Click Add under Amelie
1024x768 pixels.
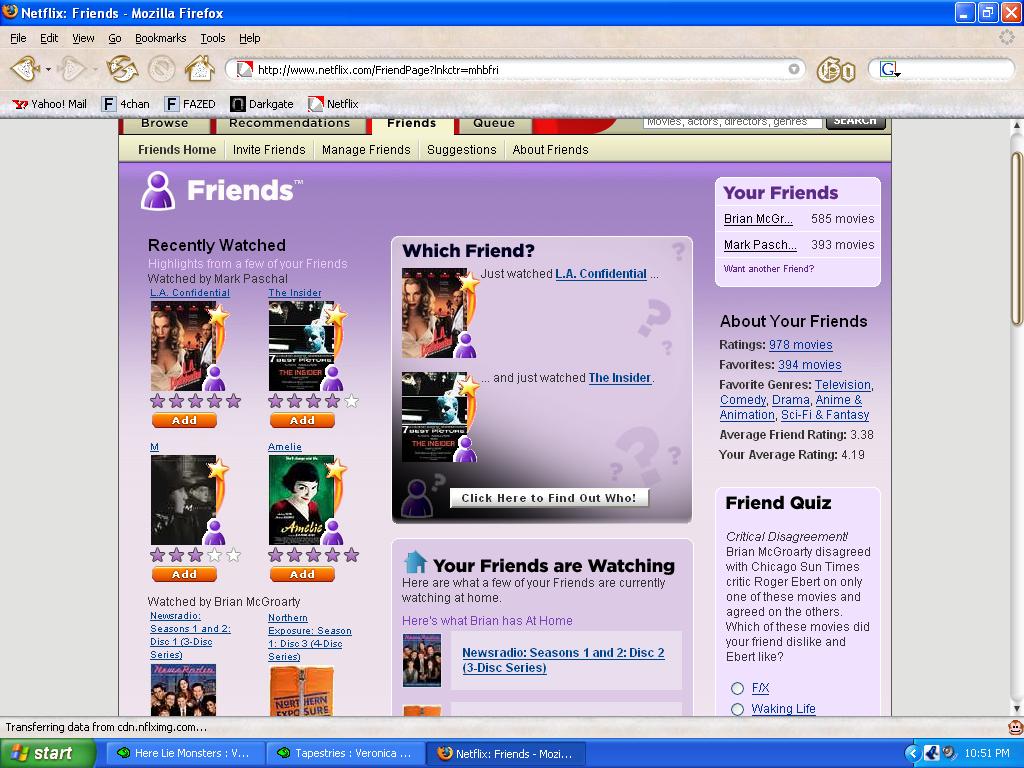302,575
